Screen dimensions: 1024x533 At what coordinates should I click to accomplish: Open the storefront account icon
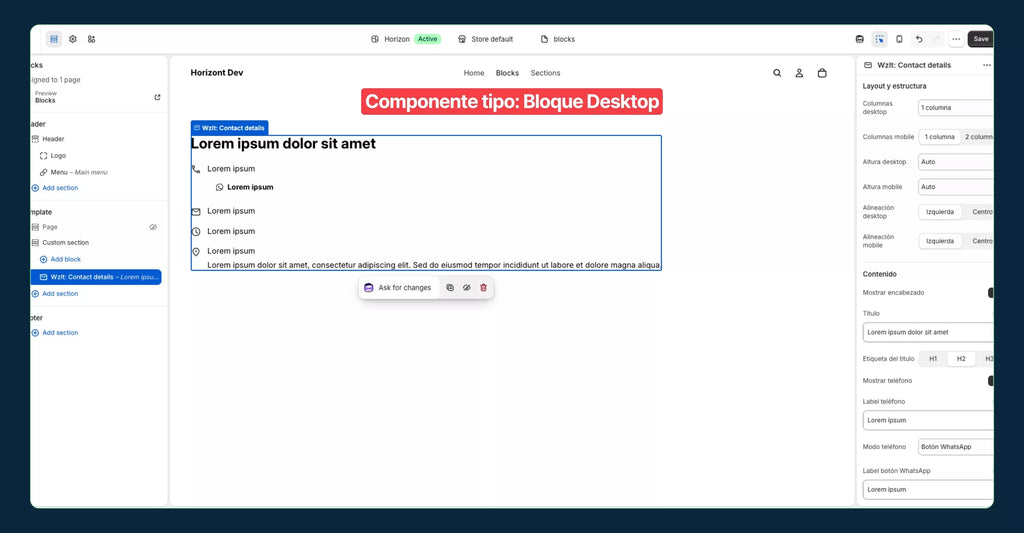799,73
